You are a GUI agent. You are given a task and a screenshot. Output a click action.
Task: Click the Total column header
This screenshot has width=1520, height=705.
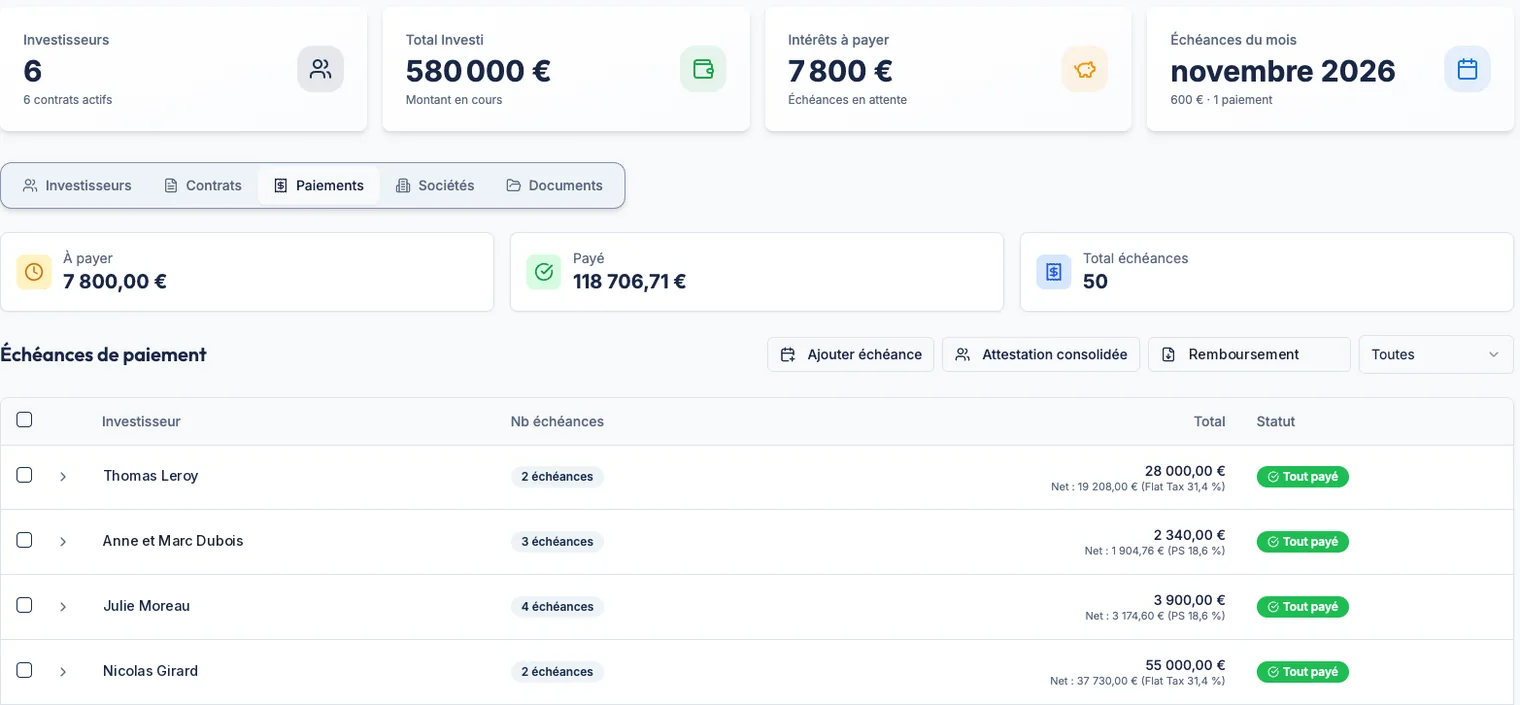1209,421
